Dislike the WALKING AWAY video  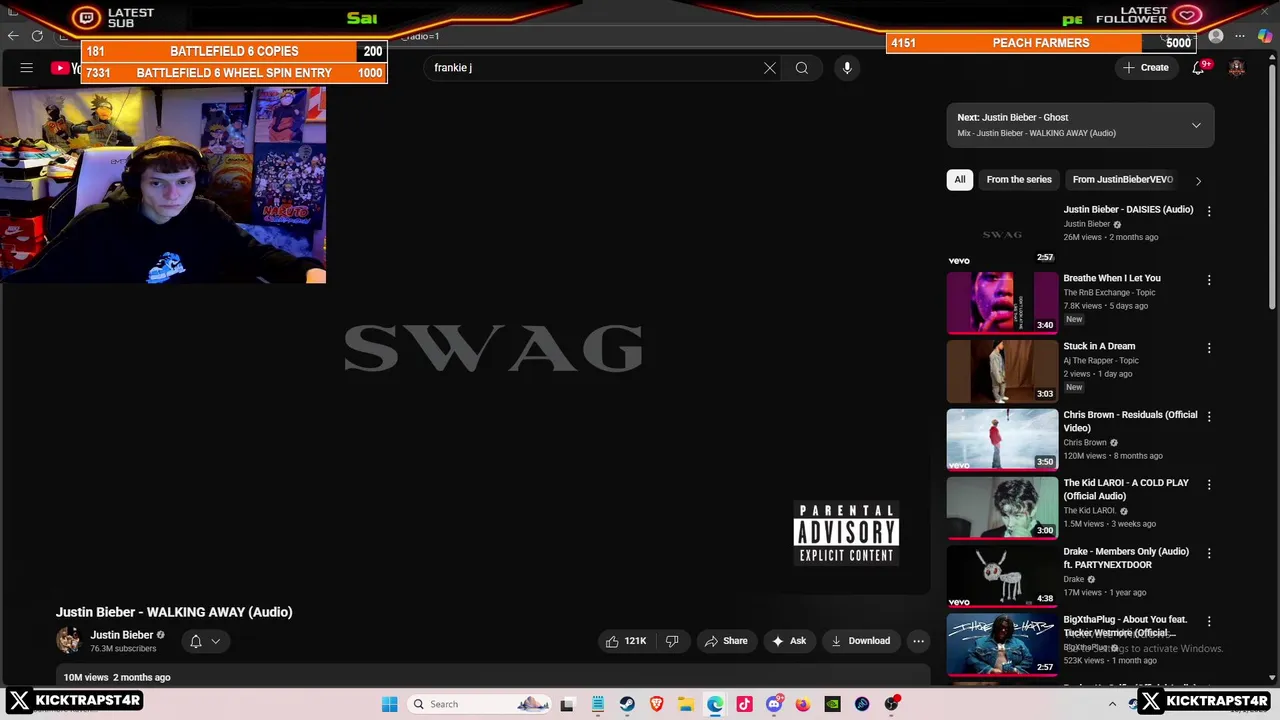coord(672,641)
